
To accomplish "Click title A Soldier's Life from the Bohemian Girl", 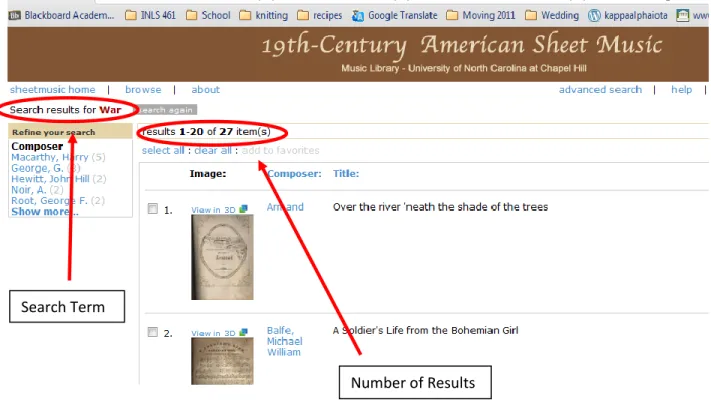I will (425, 330).
